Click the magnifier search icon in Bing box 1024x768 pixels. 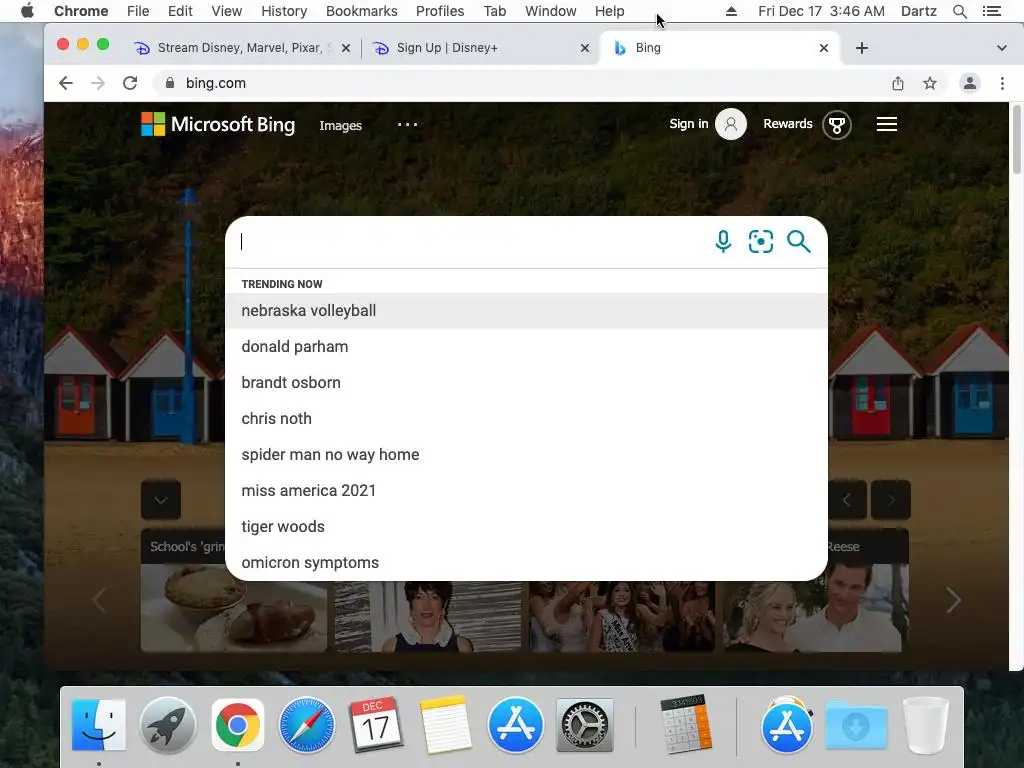coord(798,242)
